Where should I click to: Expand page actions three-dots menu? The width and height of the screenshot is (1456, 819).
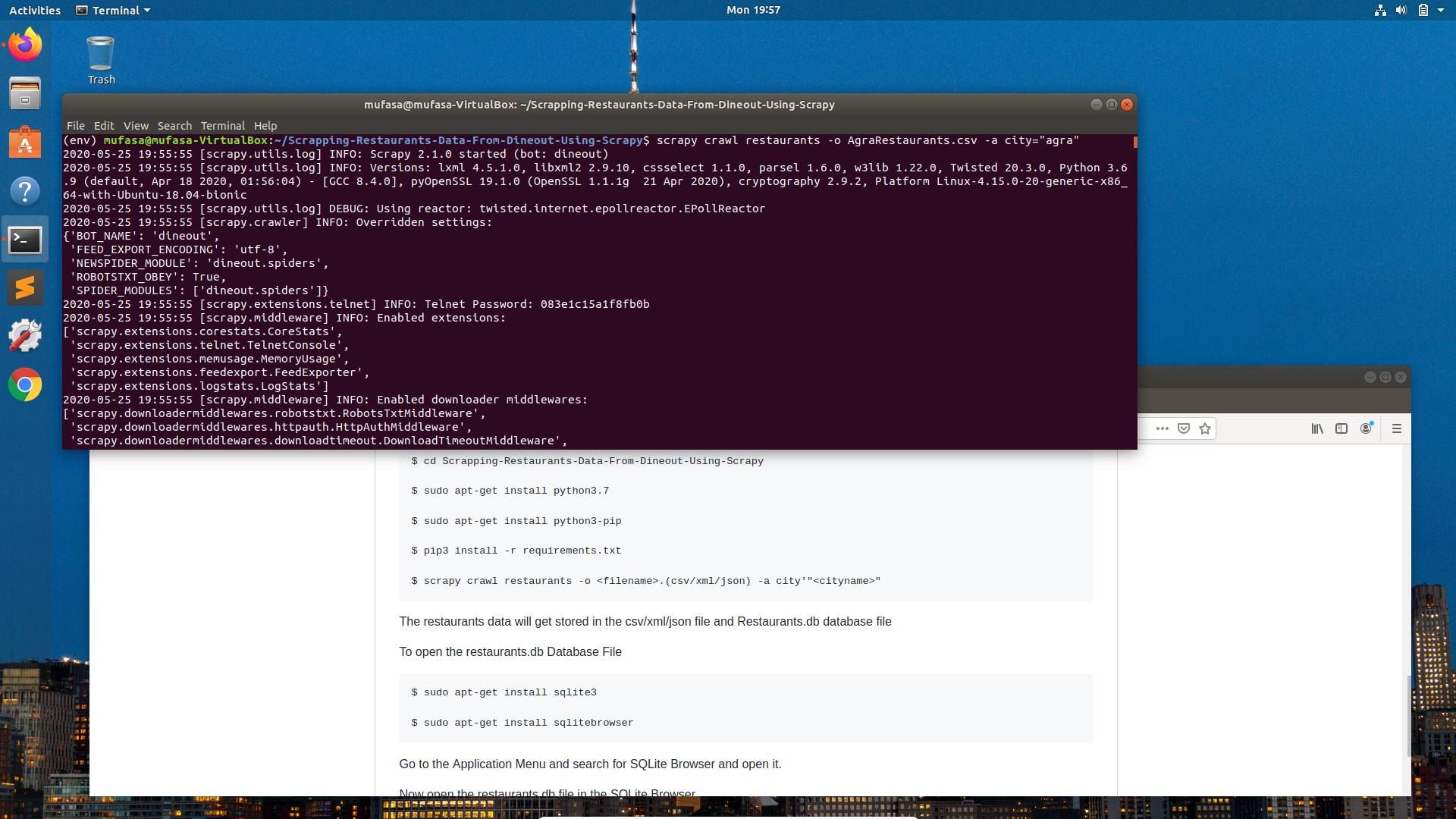click(x=1163, y=428)
